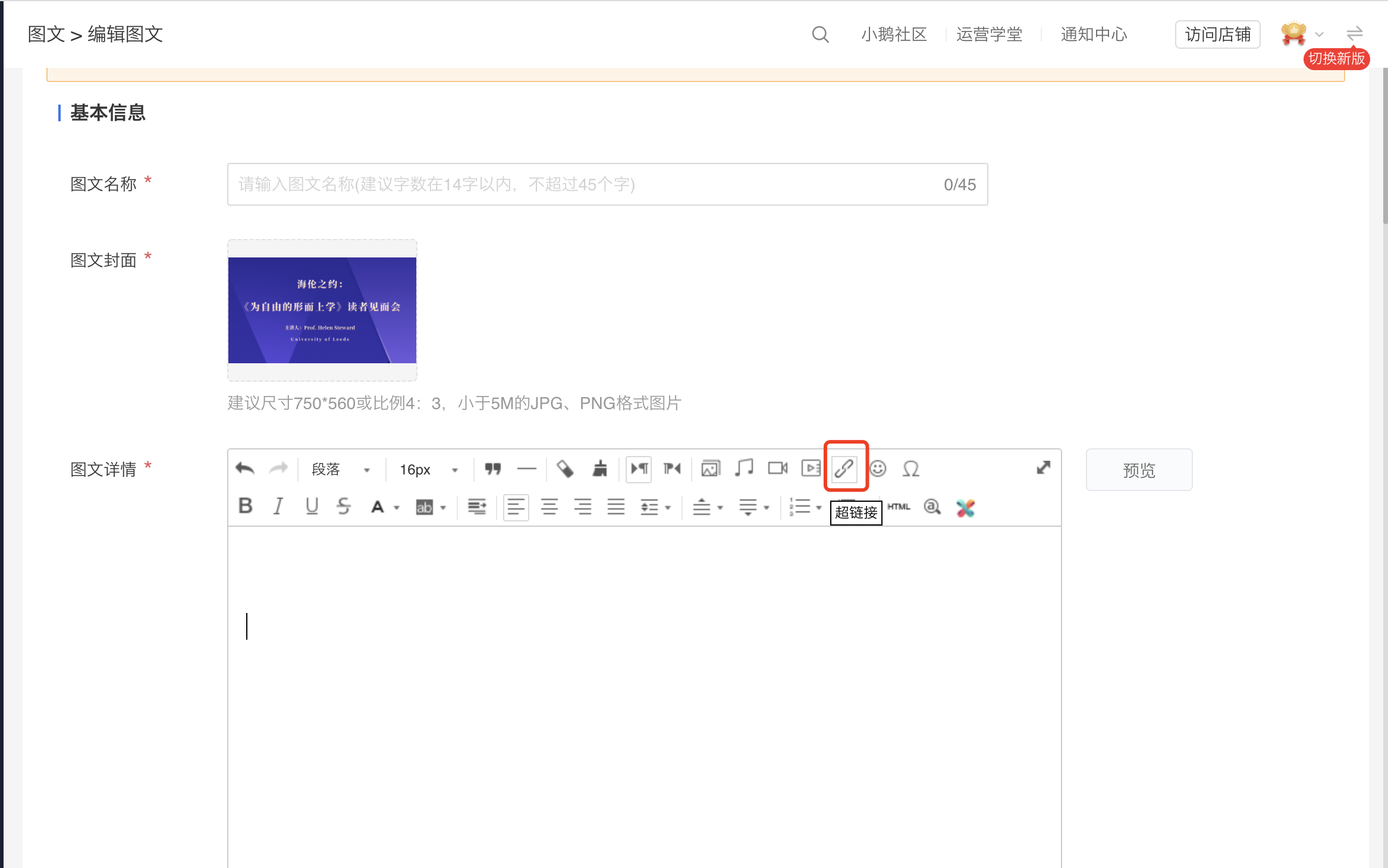Screen dimensions: 1388x868
Task: Click the undo arrow in editor
Action: 244,468
